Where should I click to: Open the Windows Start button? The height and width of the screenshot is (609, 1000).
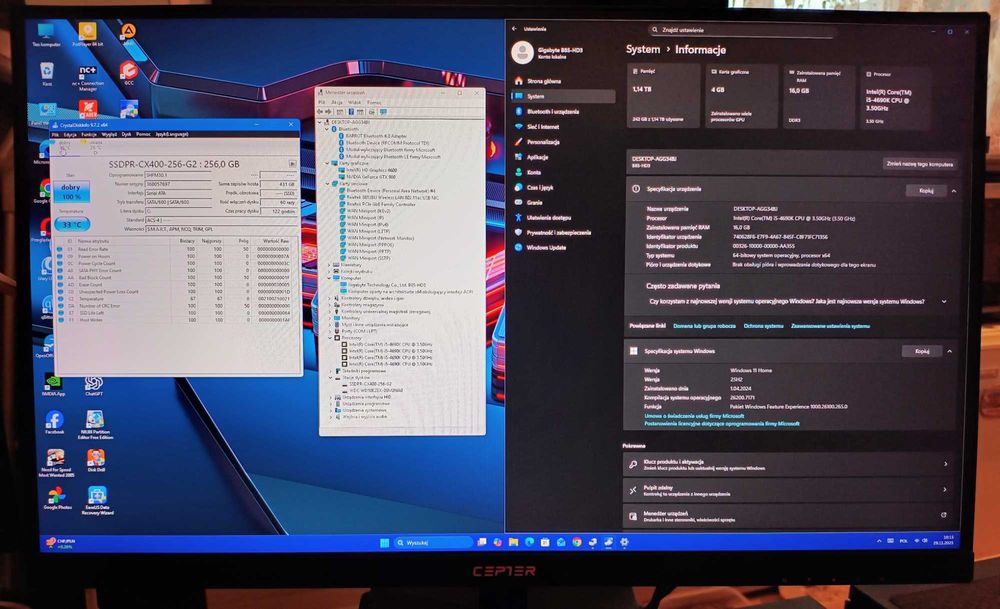[385, 543]
